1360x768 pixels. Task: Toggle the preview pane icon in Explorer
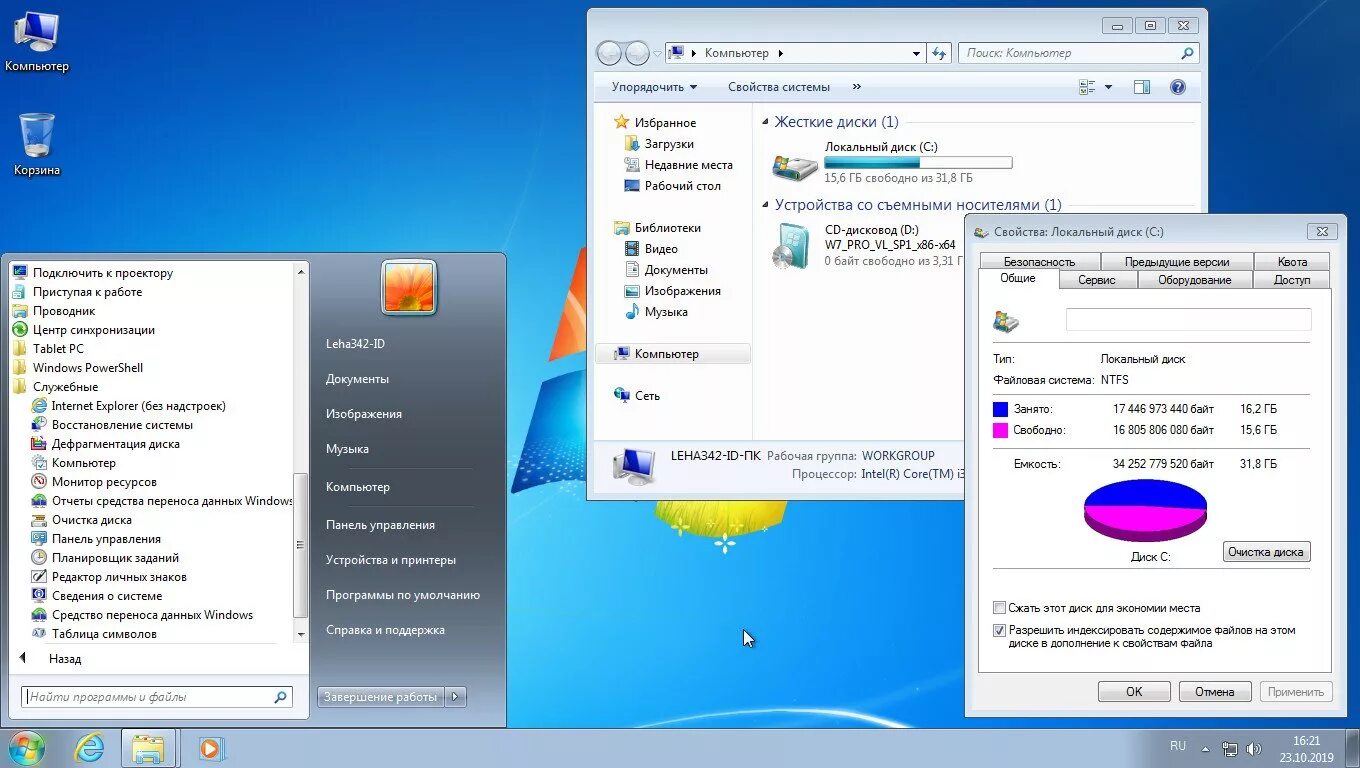click(1142, 87)
